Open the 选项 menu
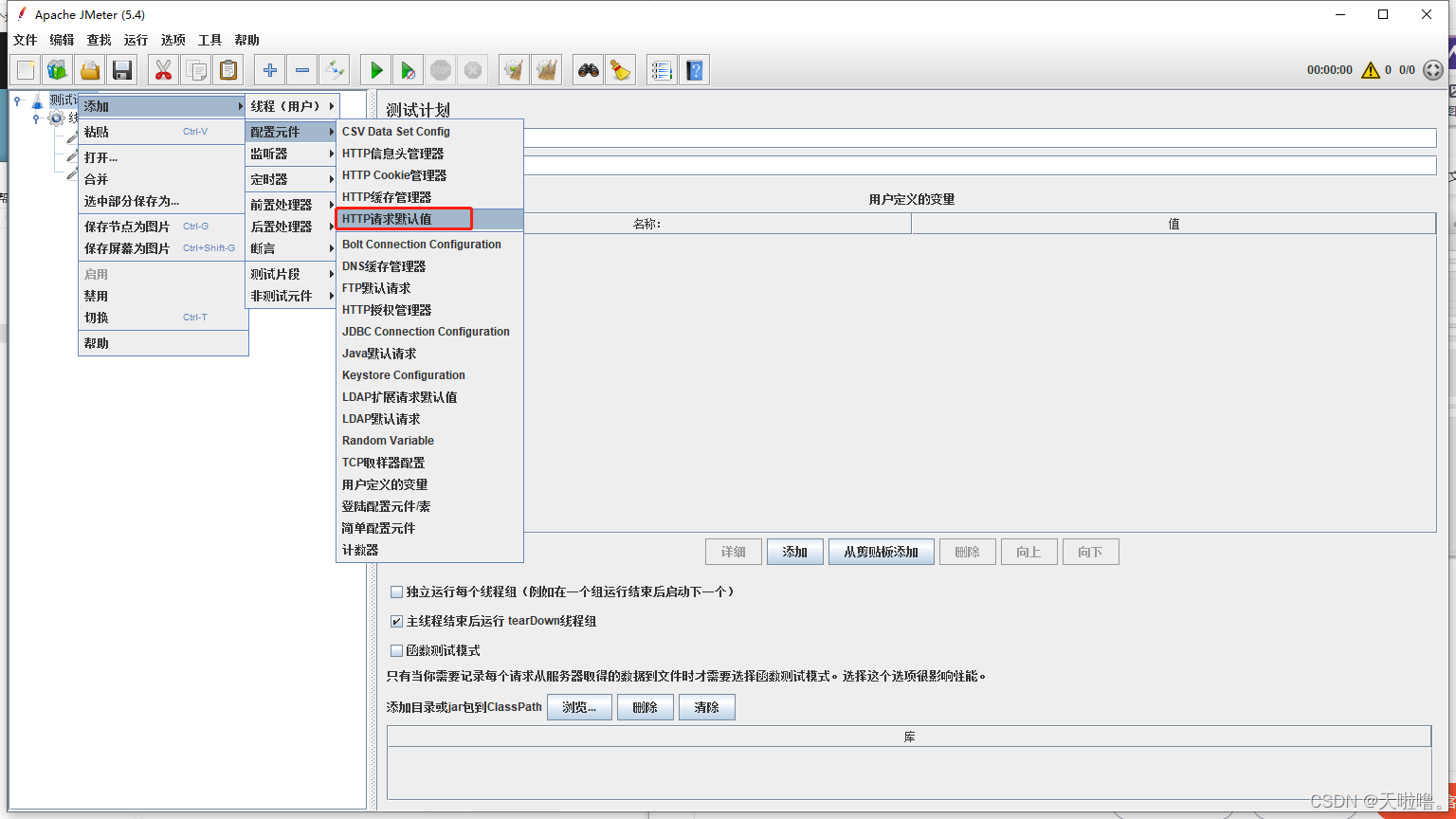This screenshot has height=819, width=1456. click(173, 40)
